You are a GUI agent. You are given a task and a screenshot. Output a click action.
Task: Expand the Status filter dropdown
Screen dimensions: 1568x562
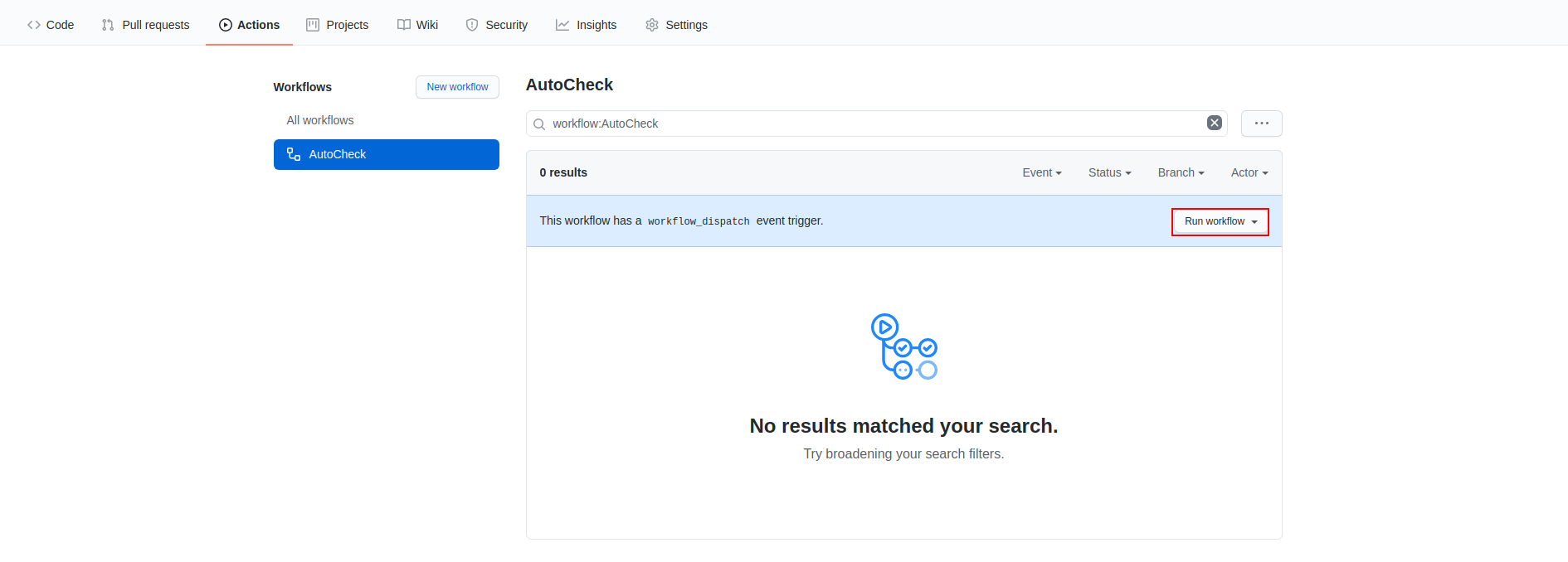(x=1110, y=172)
